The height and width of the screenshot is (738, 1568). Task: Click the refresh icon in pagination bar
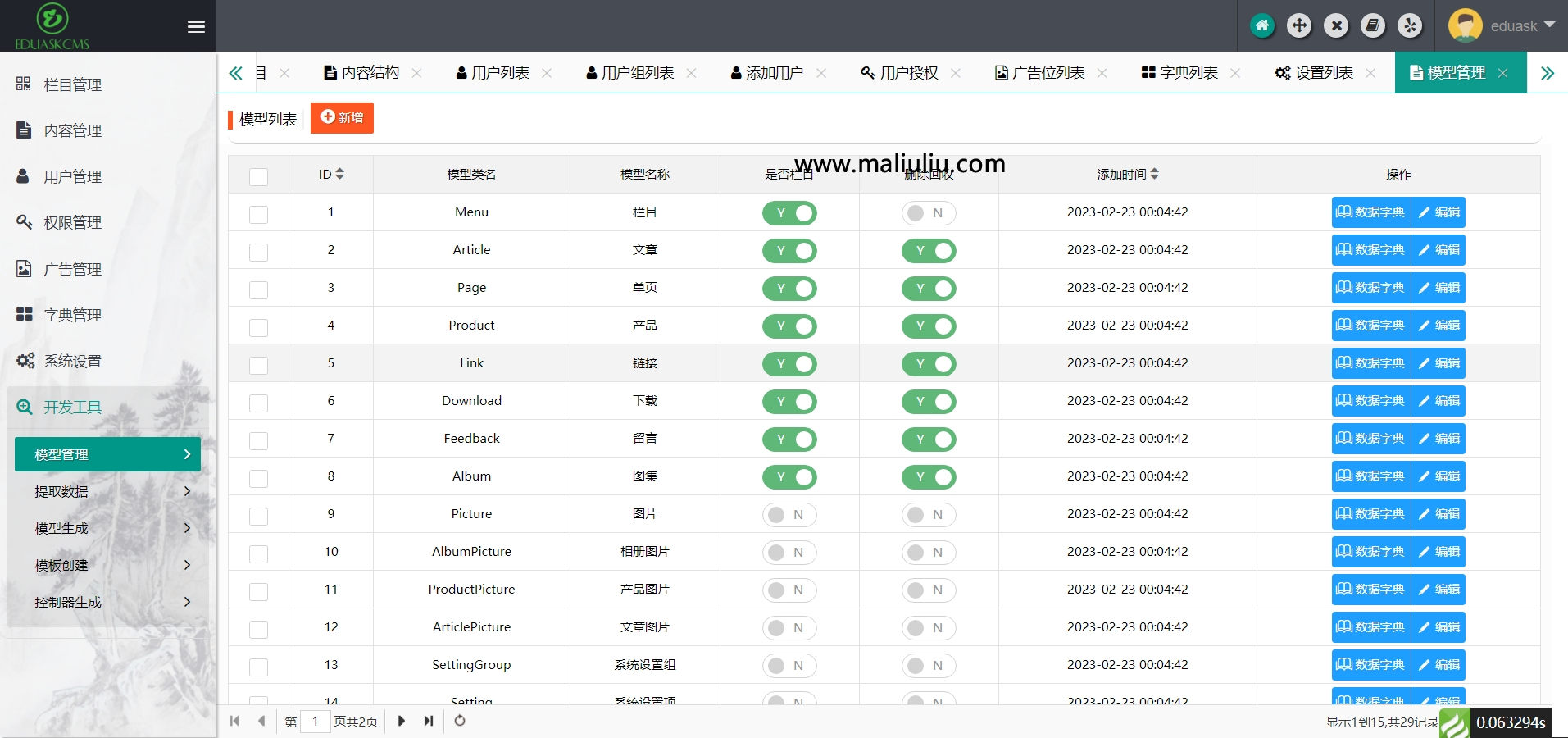458,722
